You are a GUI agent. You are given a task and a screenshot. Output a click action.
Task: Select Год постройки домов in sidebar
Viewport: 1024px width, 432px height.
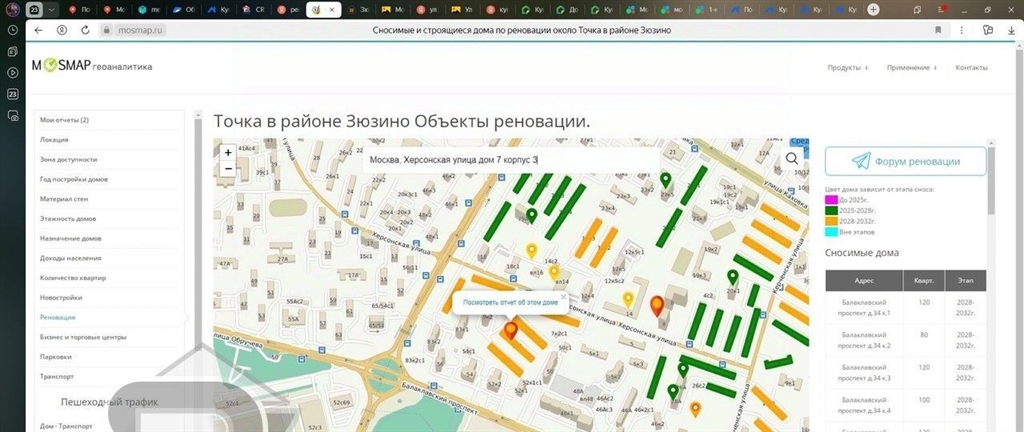74,179
